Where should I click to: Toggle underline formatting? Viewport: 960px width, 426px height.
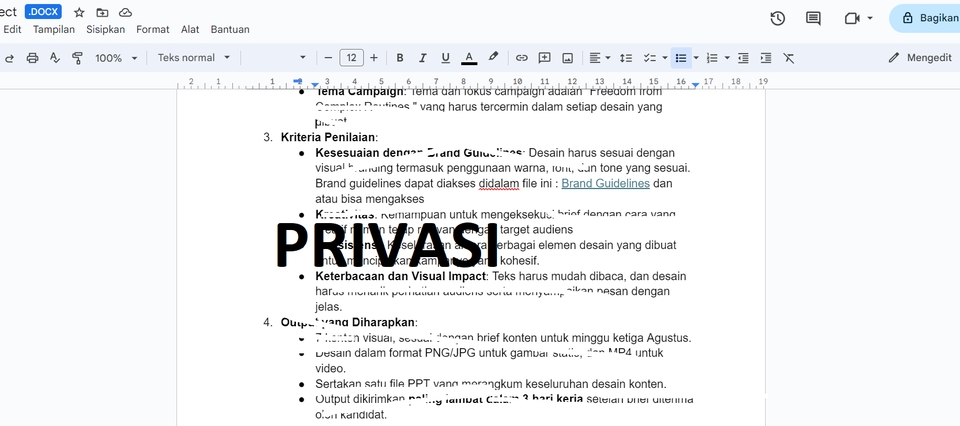coord(446,58)
